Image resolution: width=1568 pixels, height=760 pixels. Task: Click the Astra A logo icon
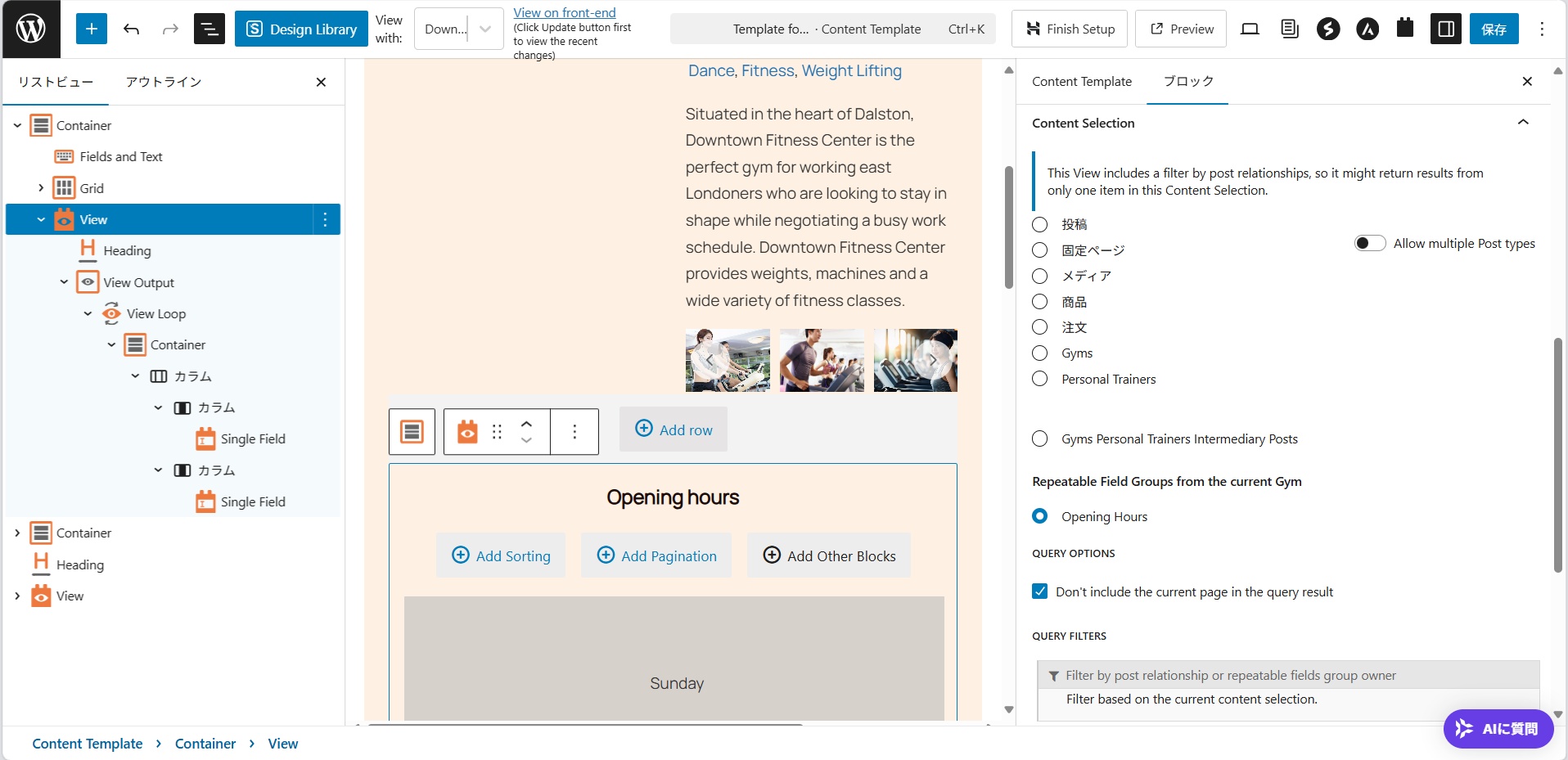click(x=1367, y=29)
